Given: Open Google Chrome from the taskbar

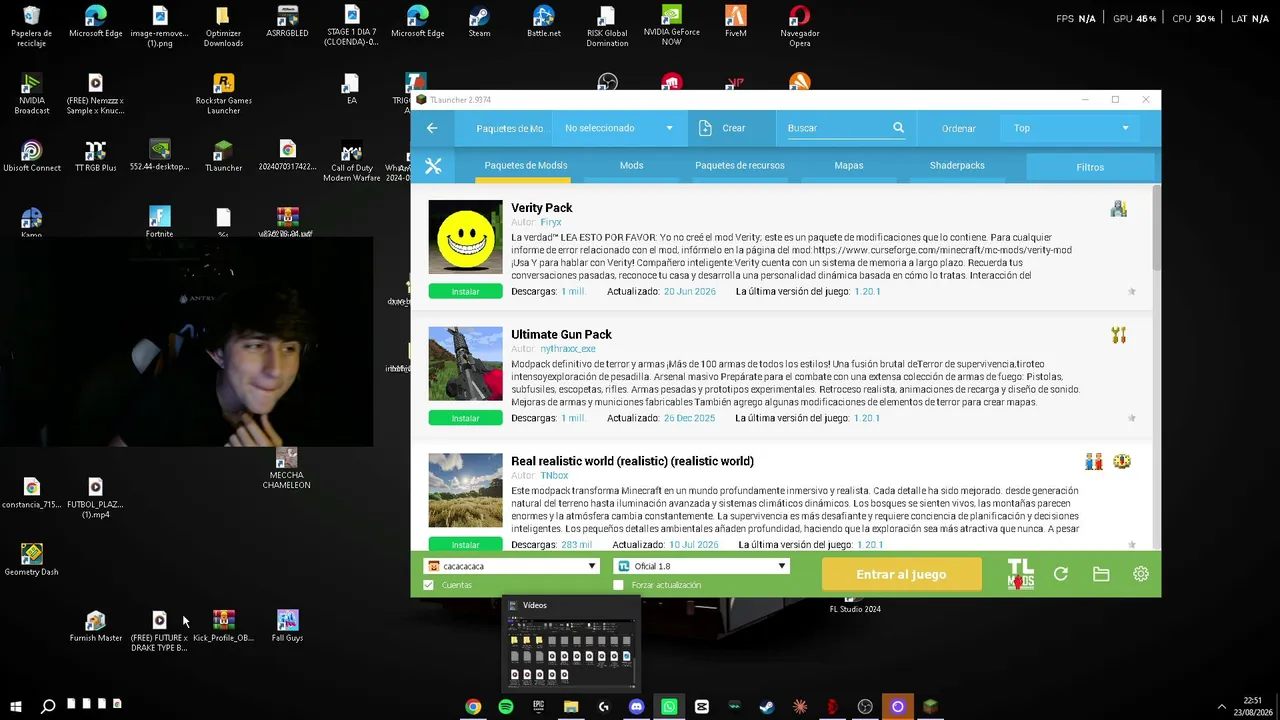Looking at the screenshot, I should [x=473, y=707].
